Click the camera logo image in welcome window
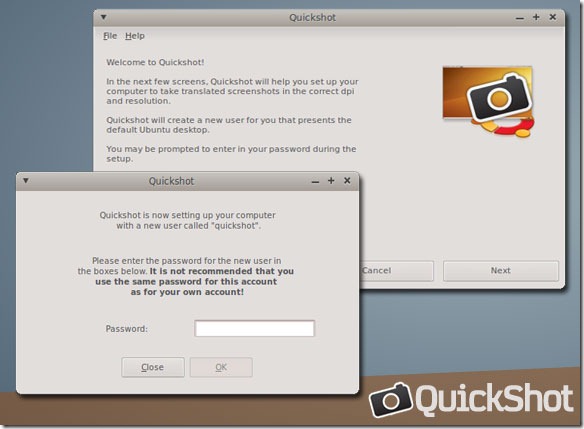This screenshot has height=429, width=584. pyautogui.click(x=489, y=101)
